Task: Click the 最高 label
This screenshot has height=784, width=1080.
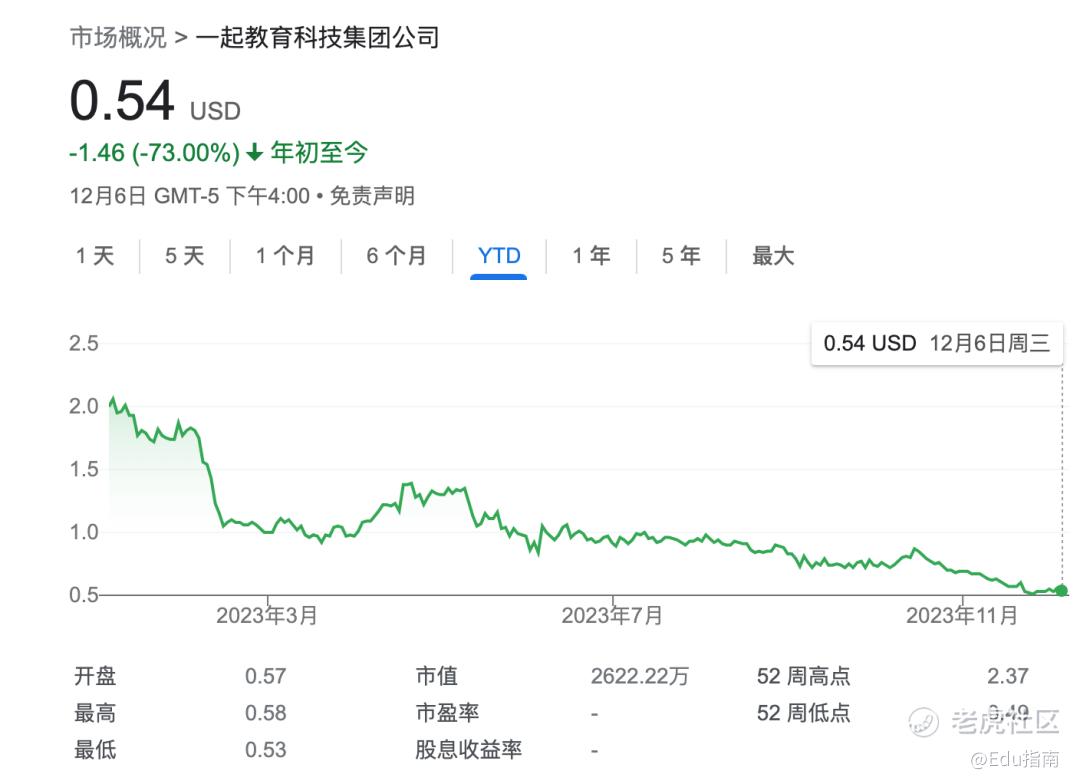Action: 95,713
